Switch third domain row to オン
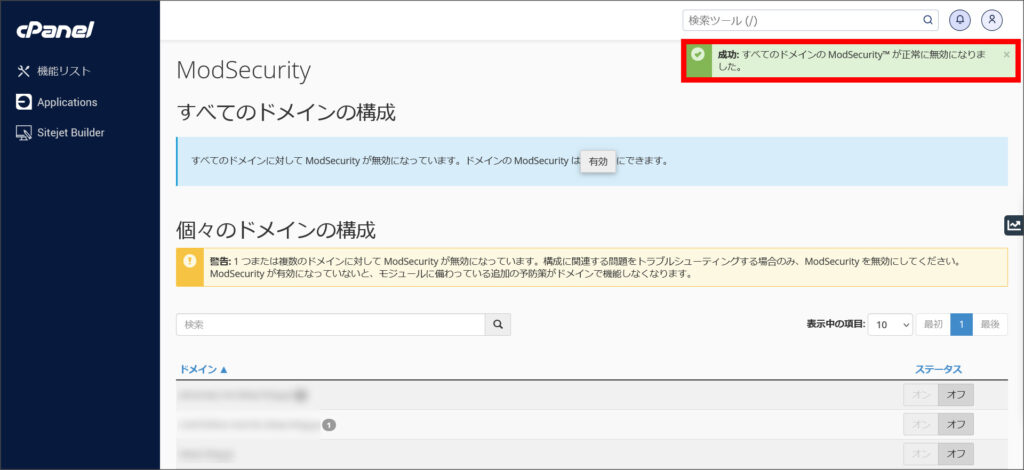Image resolution: width=1024 pixels, height=470 pixels. pyautogui.click(x=921, y=454)
